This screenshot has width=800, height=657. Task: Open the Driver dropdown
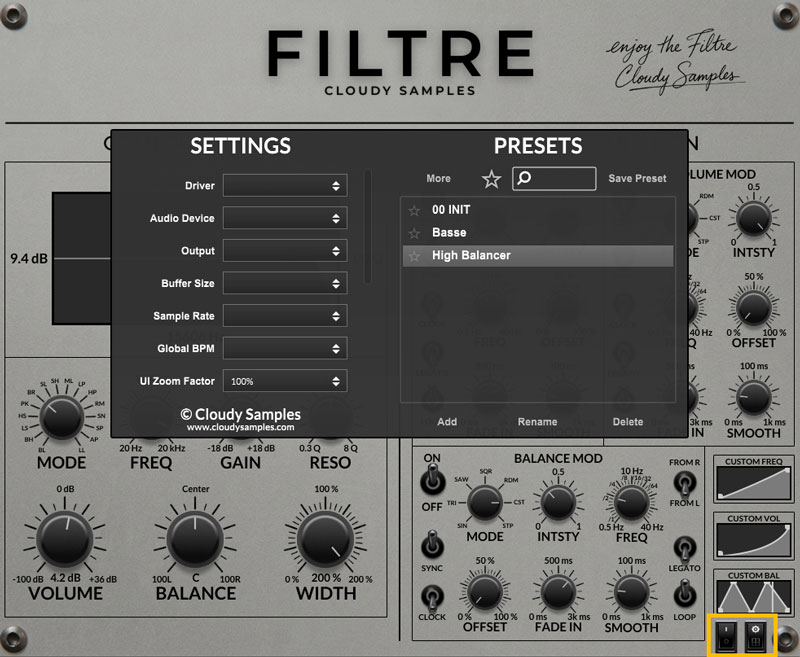point(284,186)
